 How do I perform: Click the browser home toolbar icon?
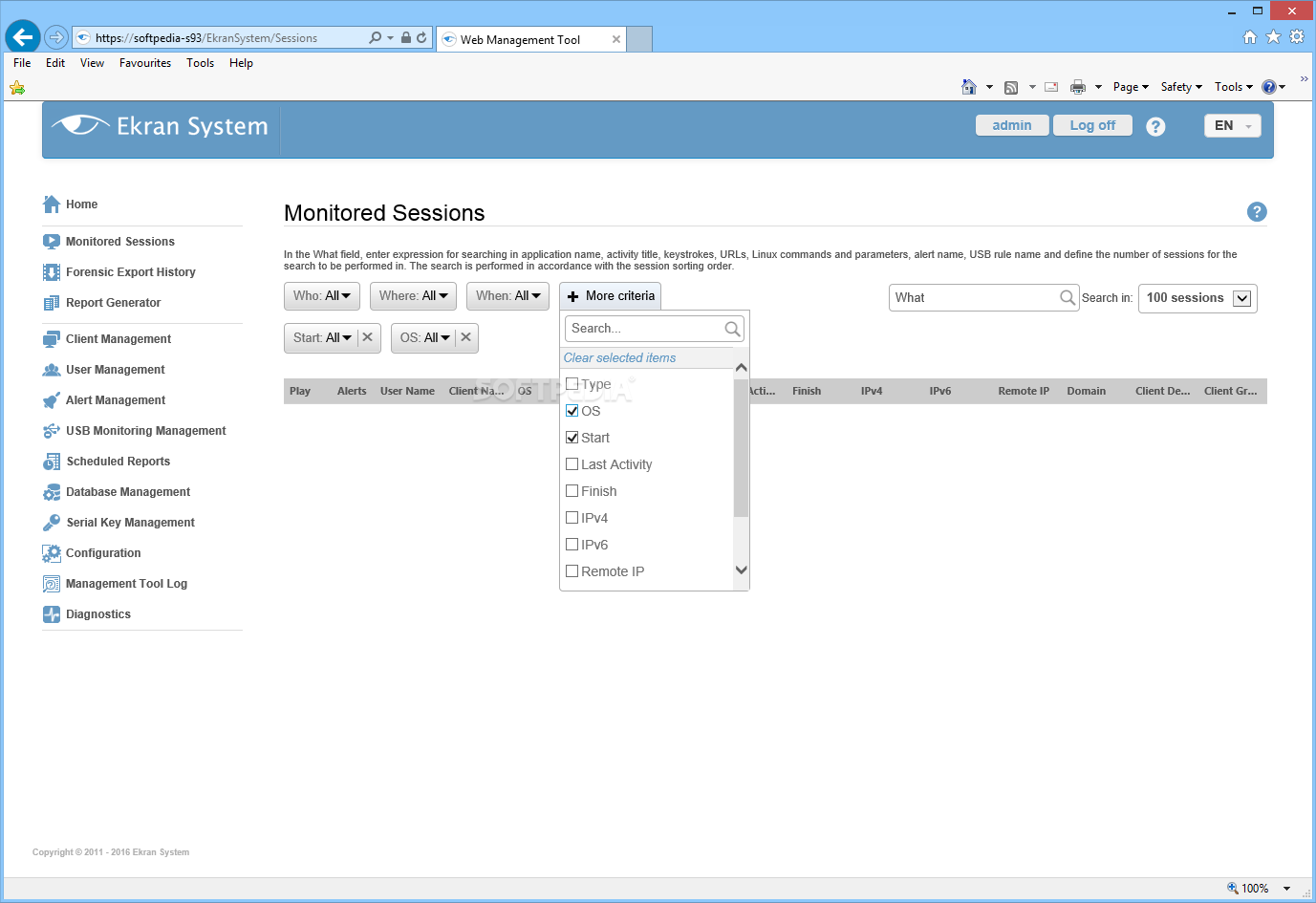pyautogui.click(x=969, y=87)
